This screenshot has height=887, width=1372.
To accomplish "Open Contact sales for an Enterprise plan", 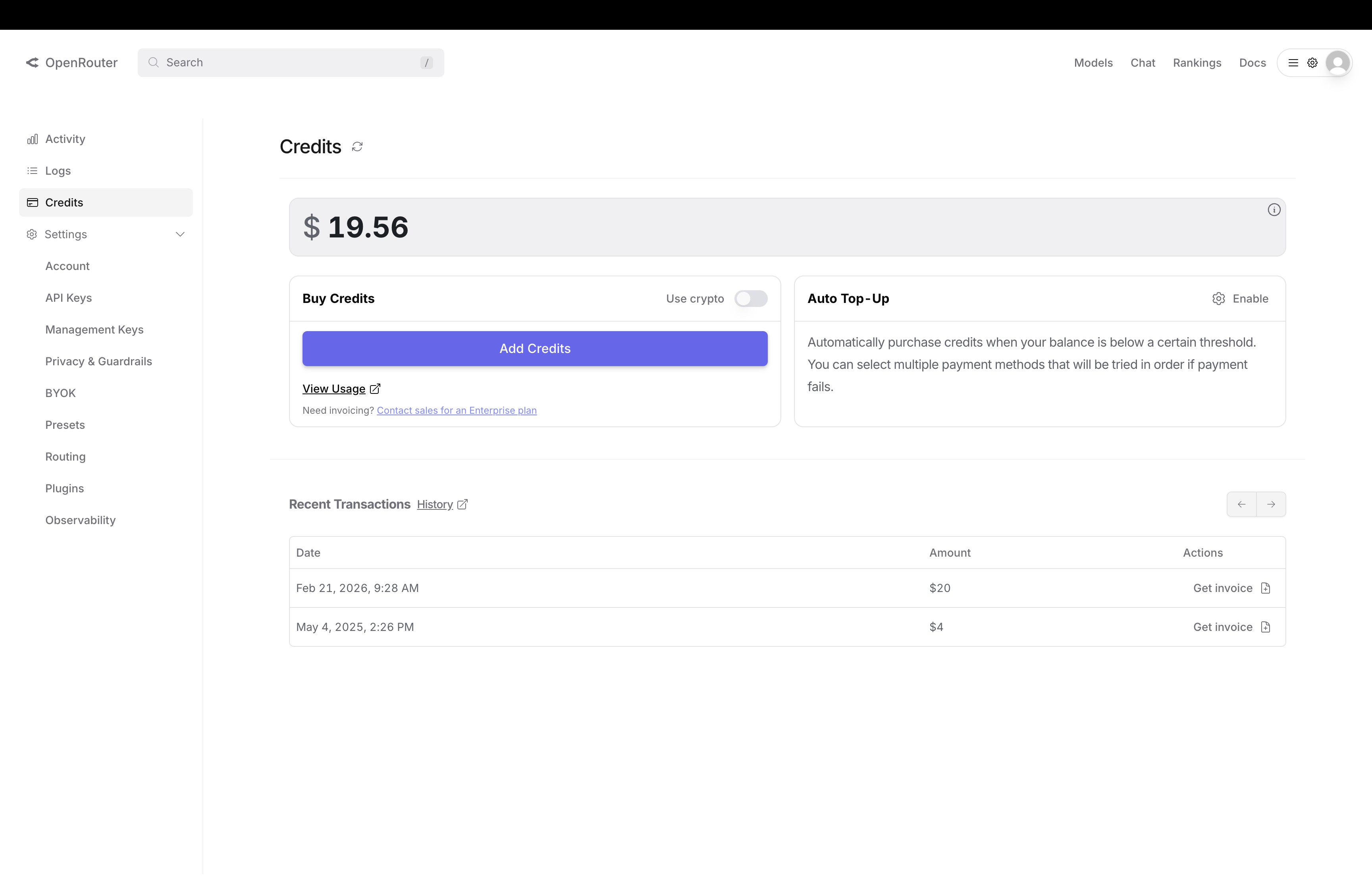I will pos(457,410).
